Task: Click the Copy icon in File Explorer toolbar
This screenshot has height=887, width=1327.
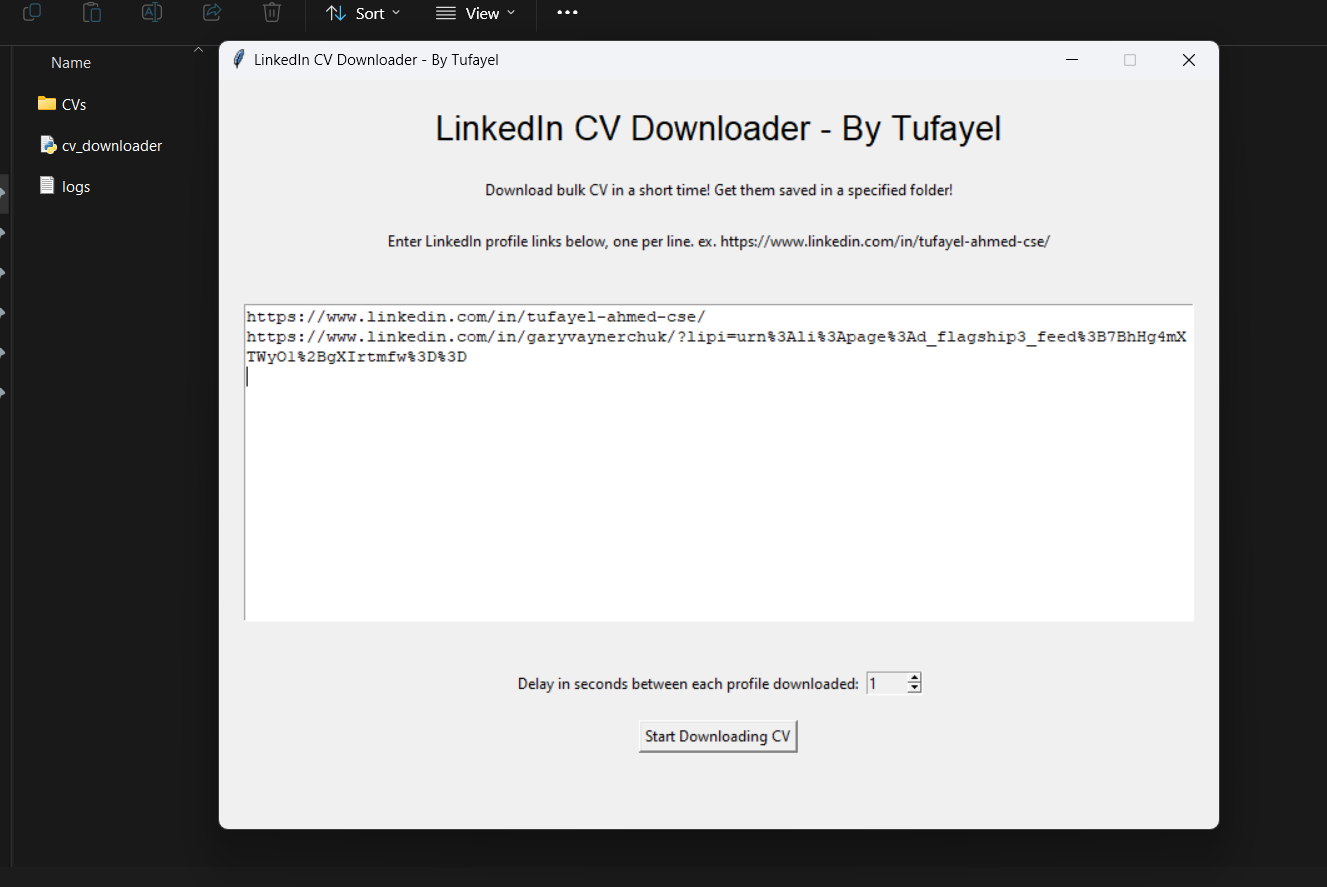Action: pyautogui.click(x=32, y=12)
